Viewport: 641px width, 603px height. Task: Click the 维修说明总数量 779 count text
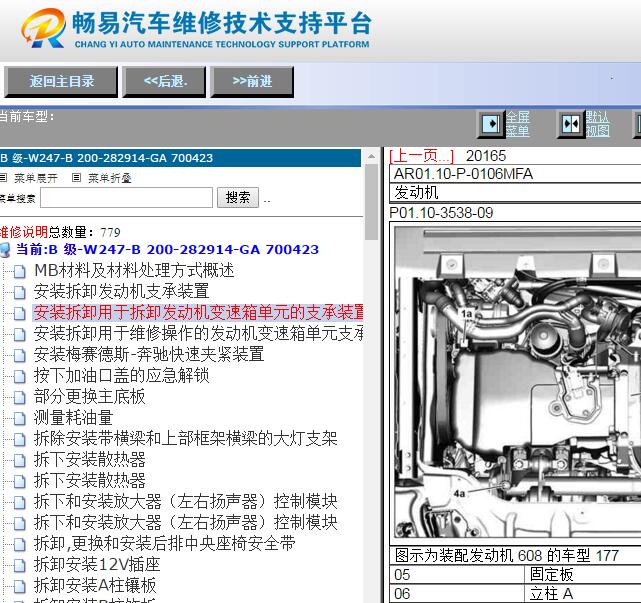pos(60,232)
